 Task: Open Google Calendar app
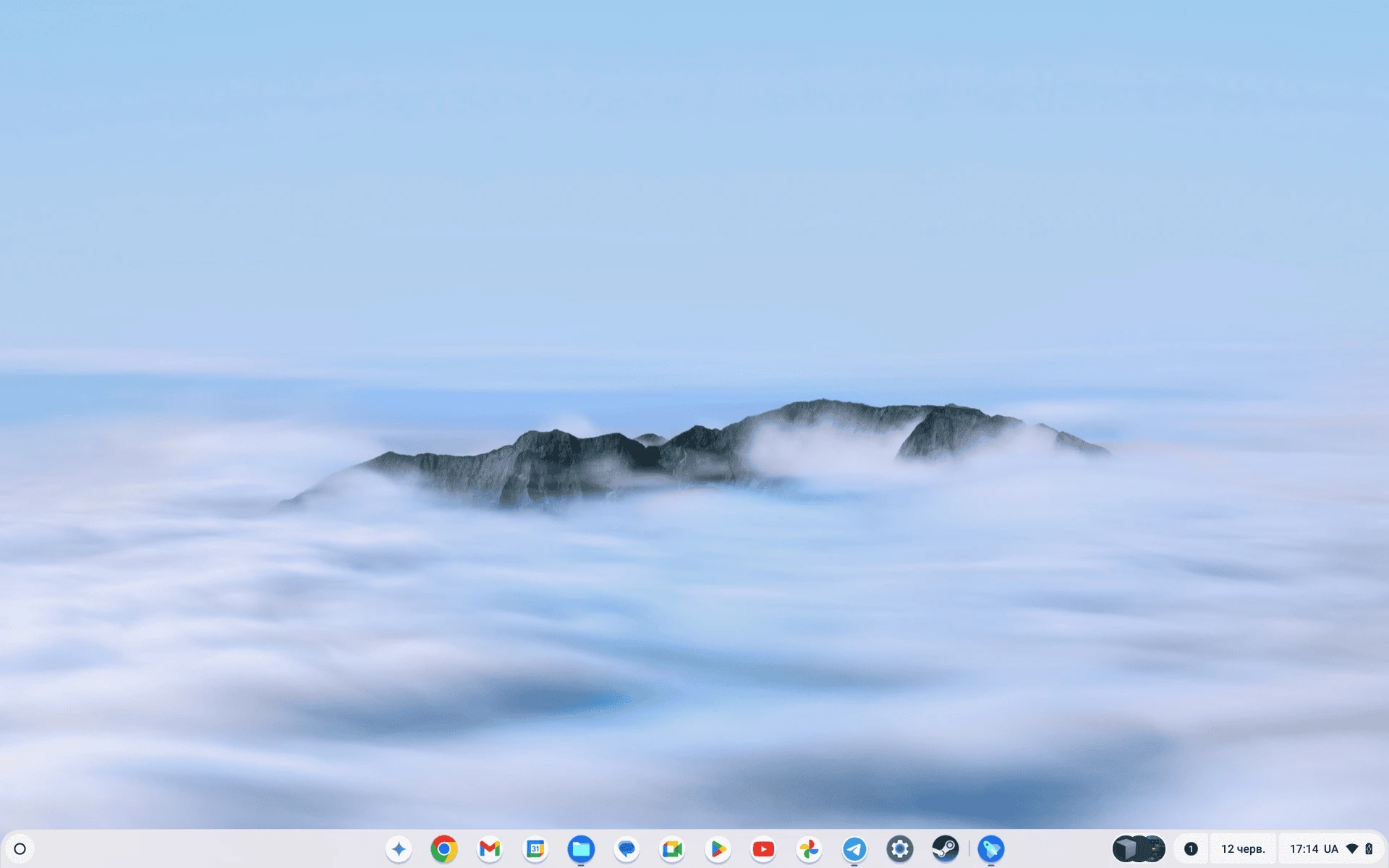click(535, 848)
